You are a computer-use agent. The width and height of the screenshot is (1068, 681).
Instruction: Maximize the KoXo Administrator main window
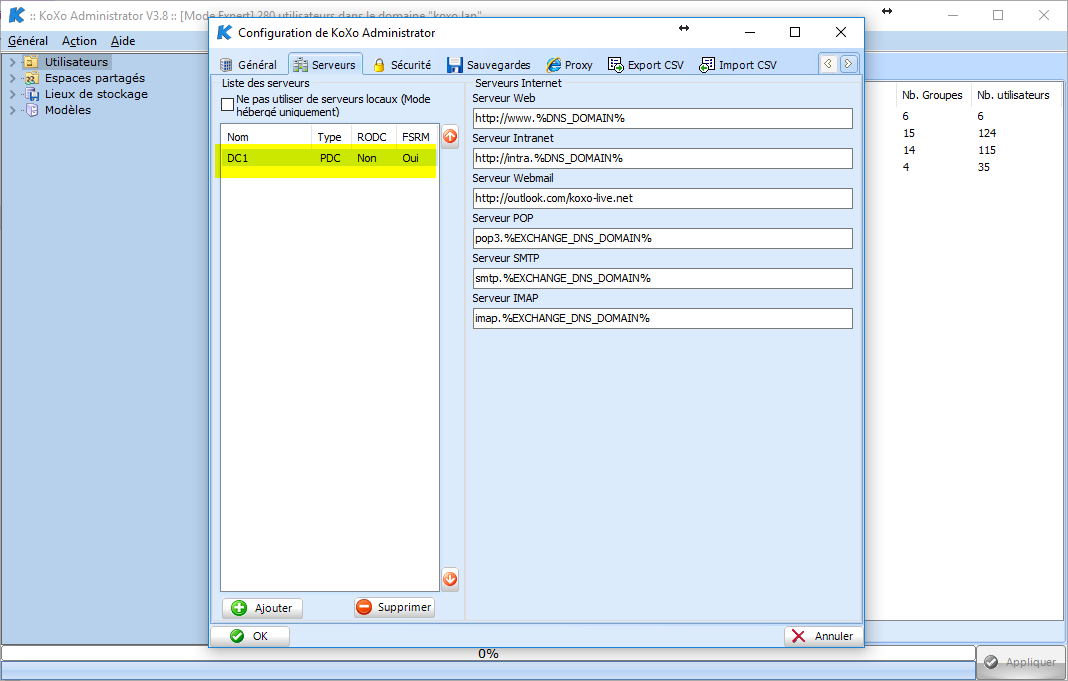(x=998, y=15)
